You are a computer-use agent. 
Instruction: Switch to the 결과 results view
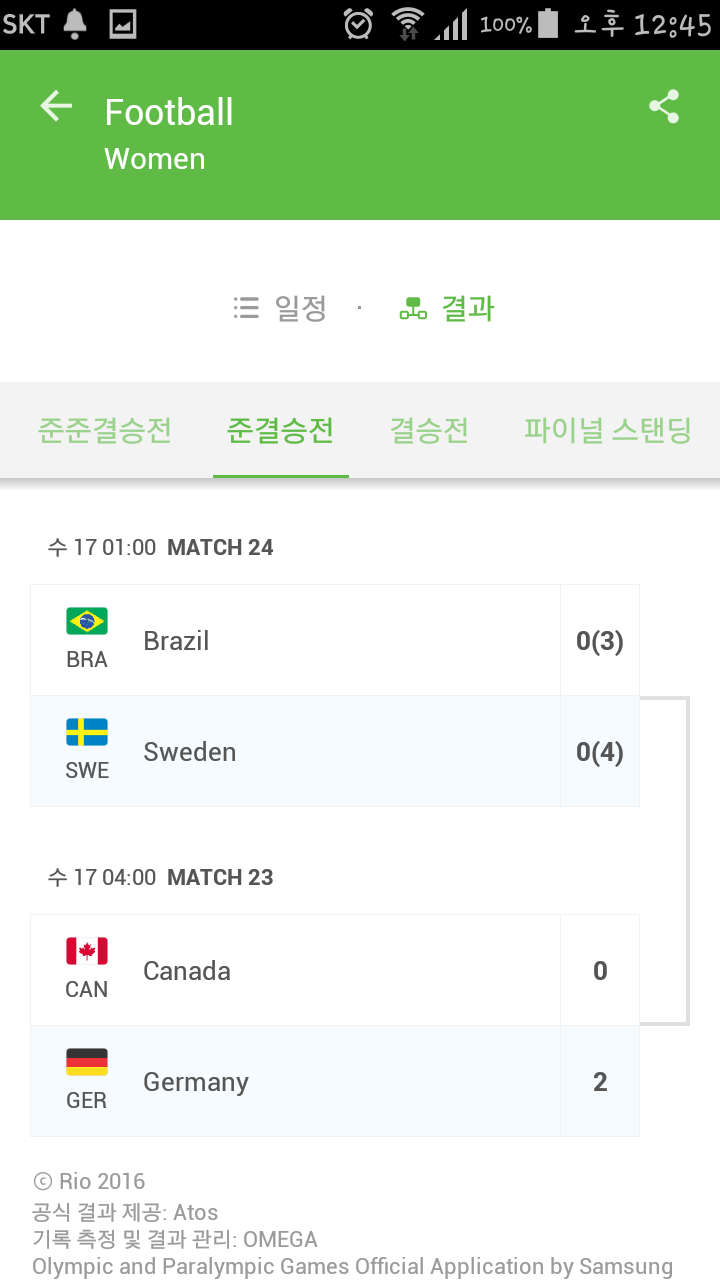447,308
